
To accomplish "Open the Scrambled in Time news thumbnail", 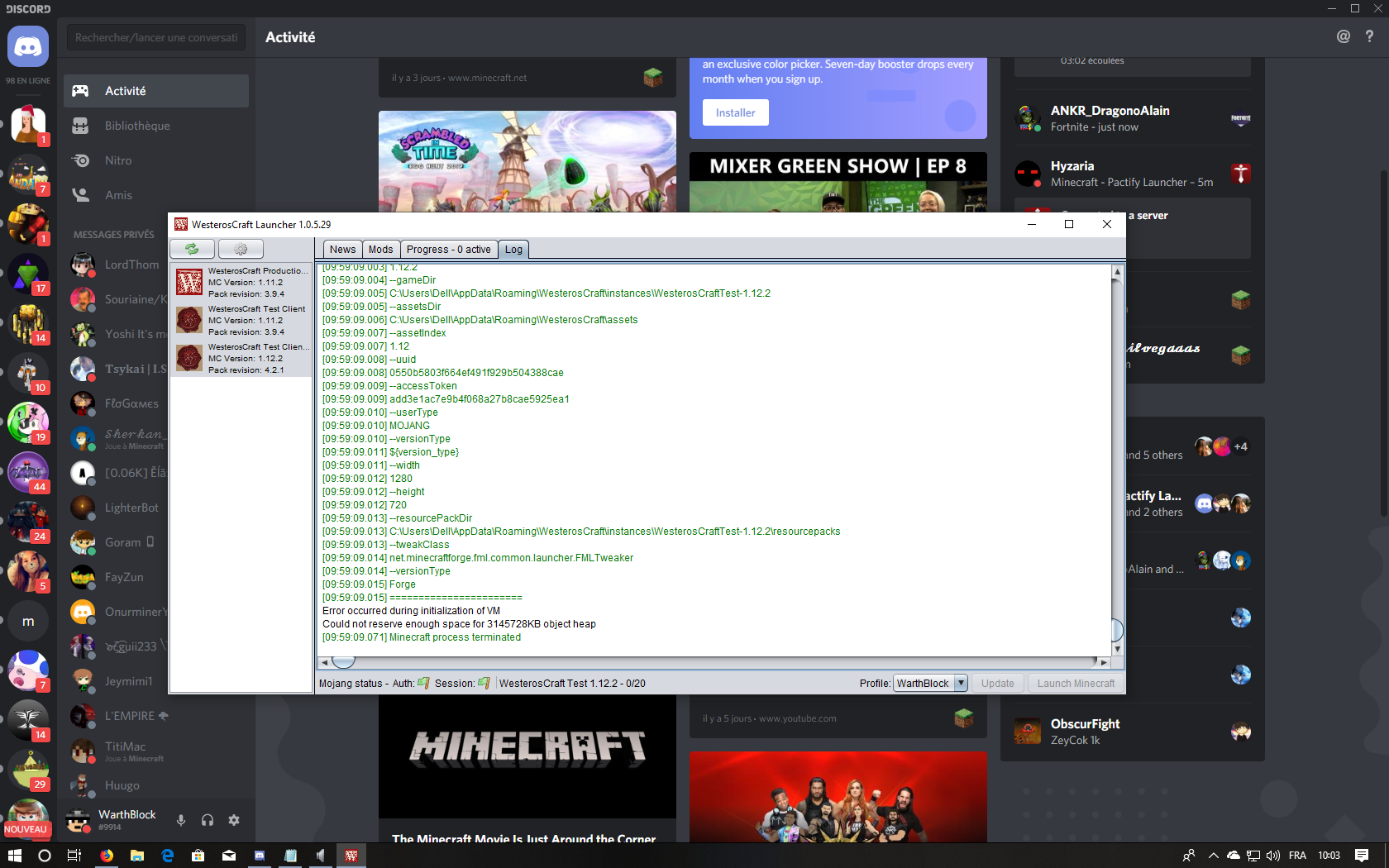I will (x=527, y=162).
